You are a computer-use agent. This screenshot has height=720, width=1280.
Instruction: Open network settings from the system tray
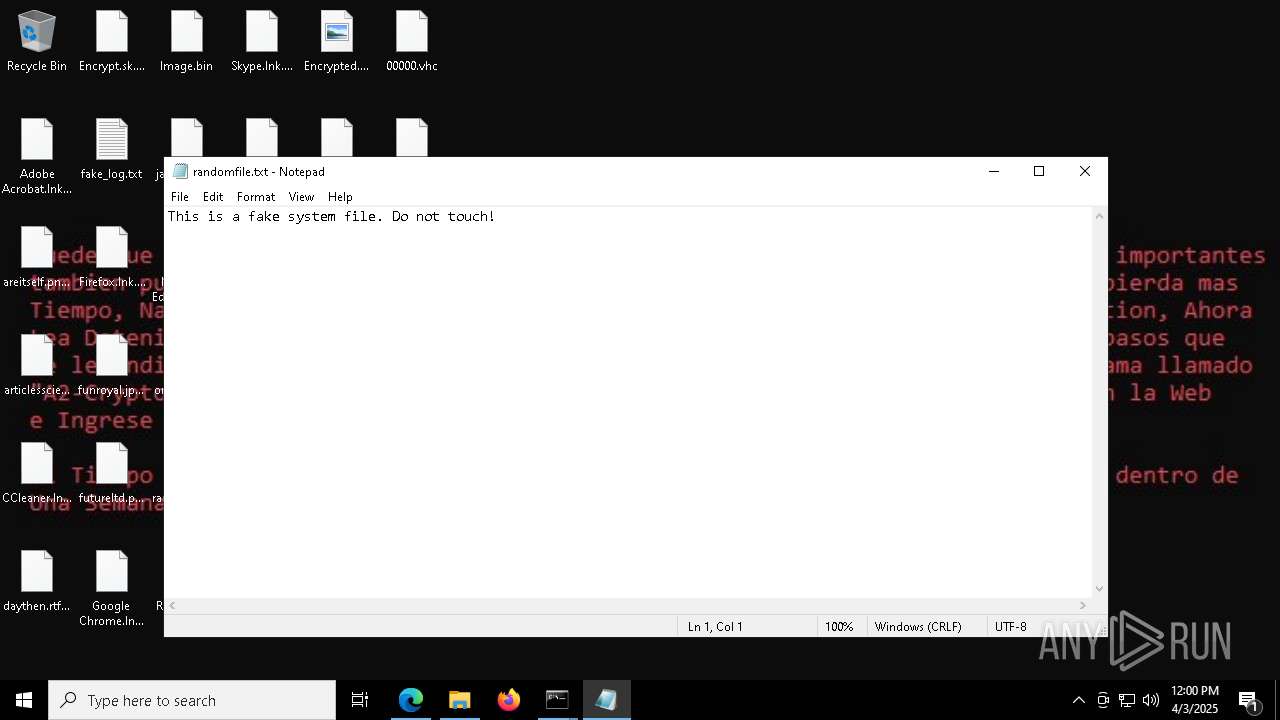[1127, 700]
